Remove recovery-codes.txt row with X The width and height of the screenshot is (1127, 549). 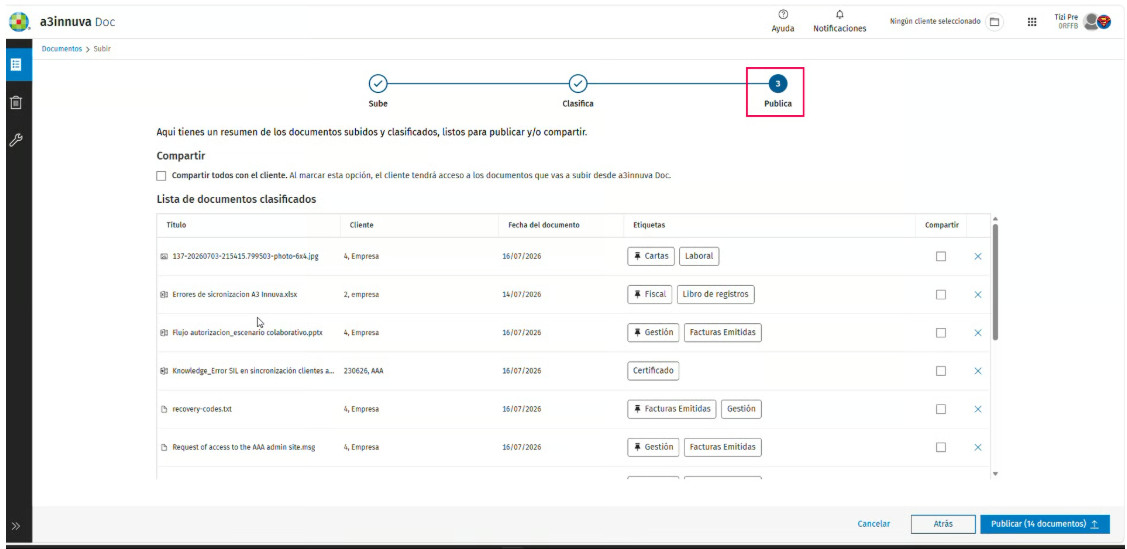point(978,409)
